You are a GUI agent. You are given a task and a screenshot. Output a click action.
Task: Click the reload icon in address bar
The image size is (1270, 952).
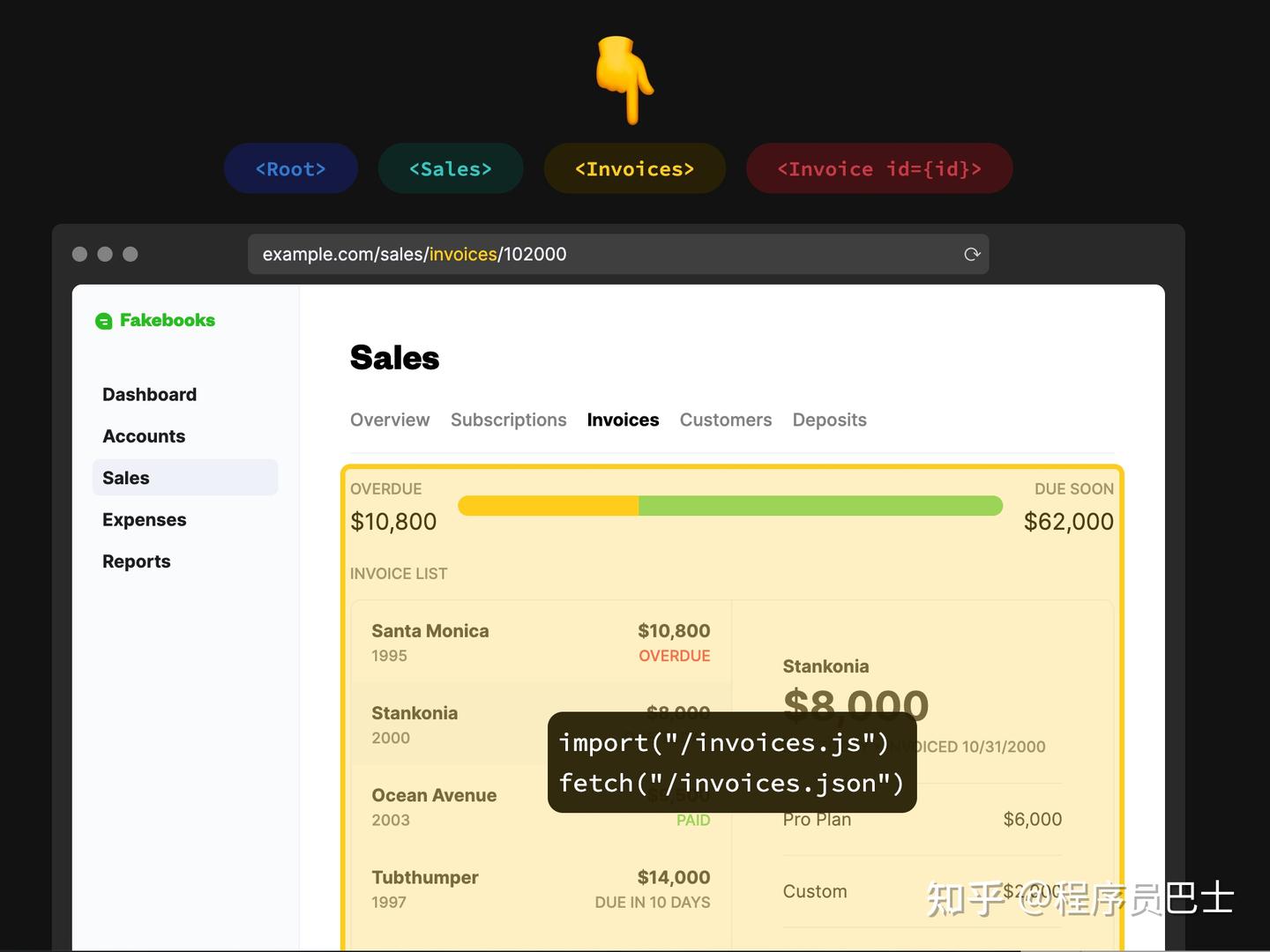[x=972, y=254]
